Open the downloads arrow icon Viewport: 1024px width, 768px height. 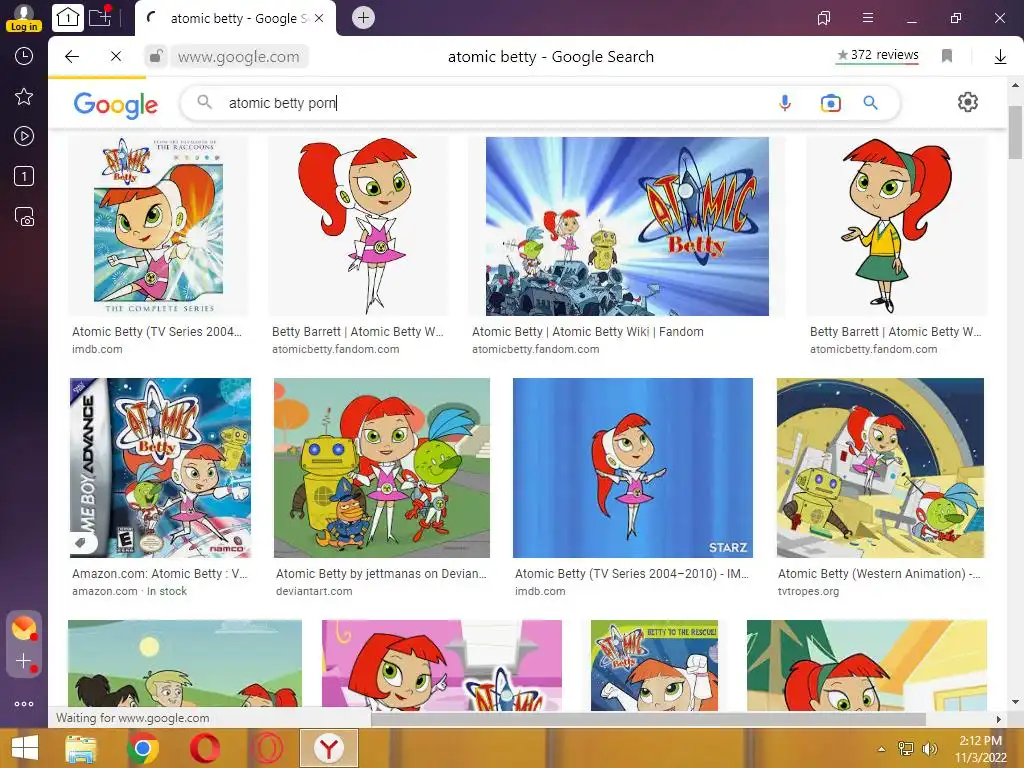(x=1000, y=57)
